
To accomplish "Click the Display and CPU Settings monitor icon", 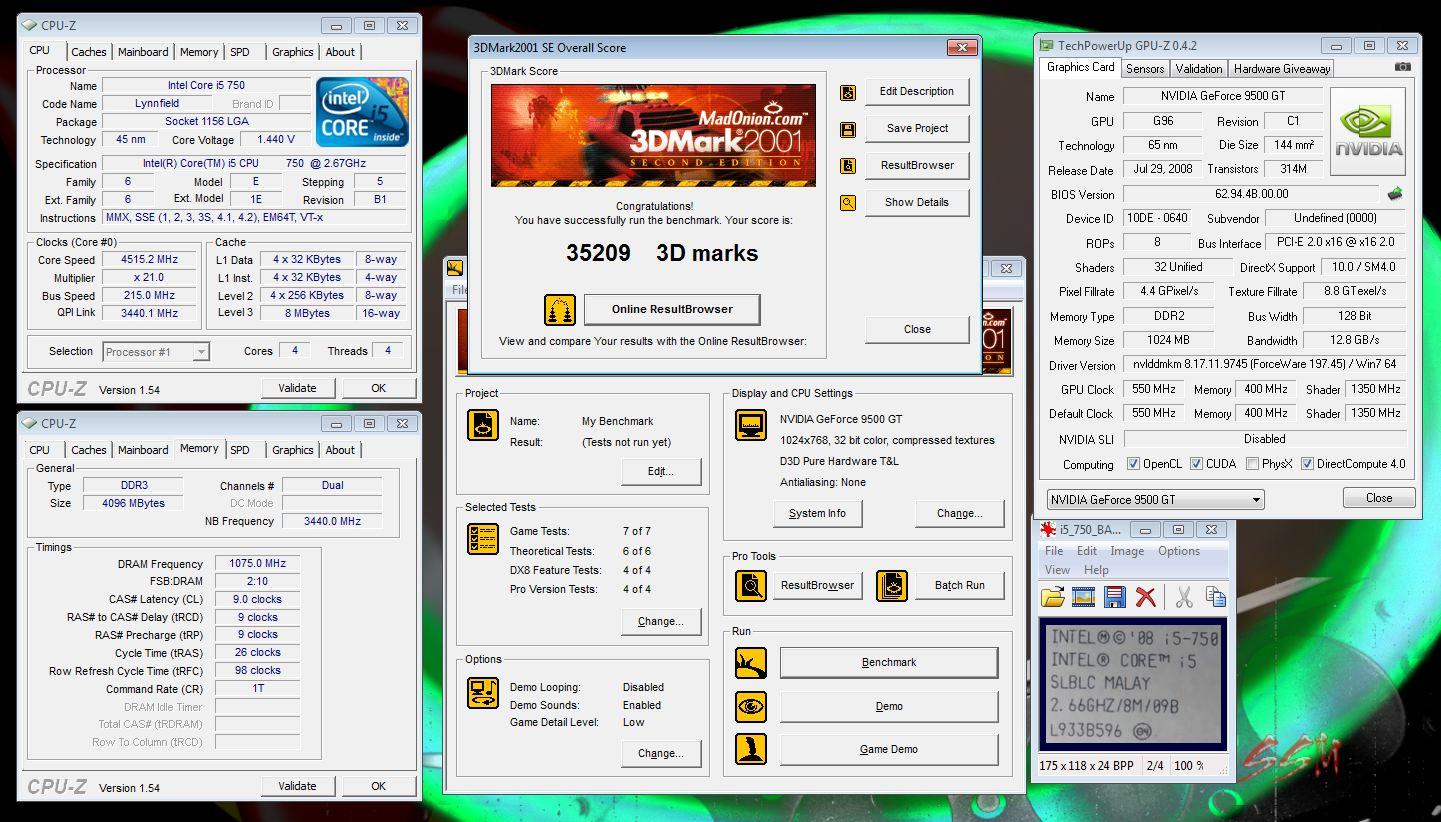I will coord(750,425).
